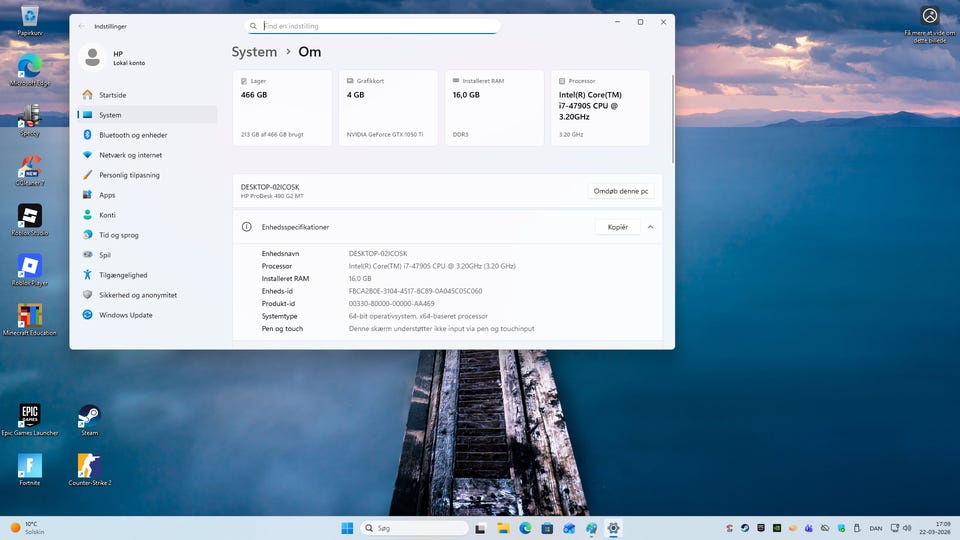Open Personlig tilpasning settings page
The image size is (960, 540).
[x=129, y=175]
